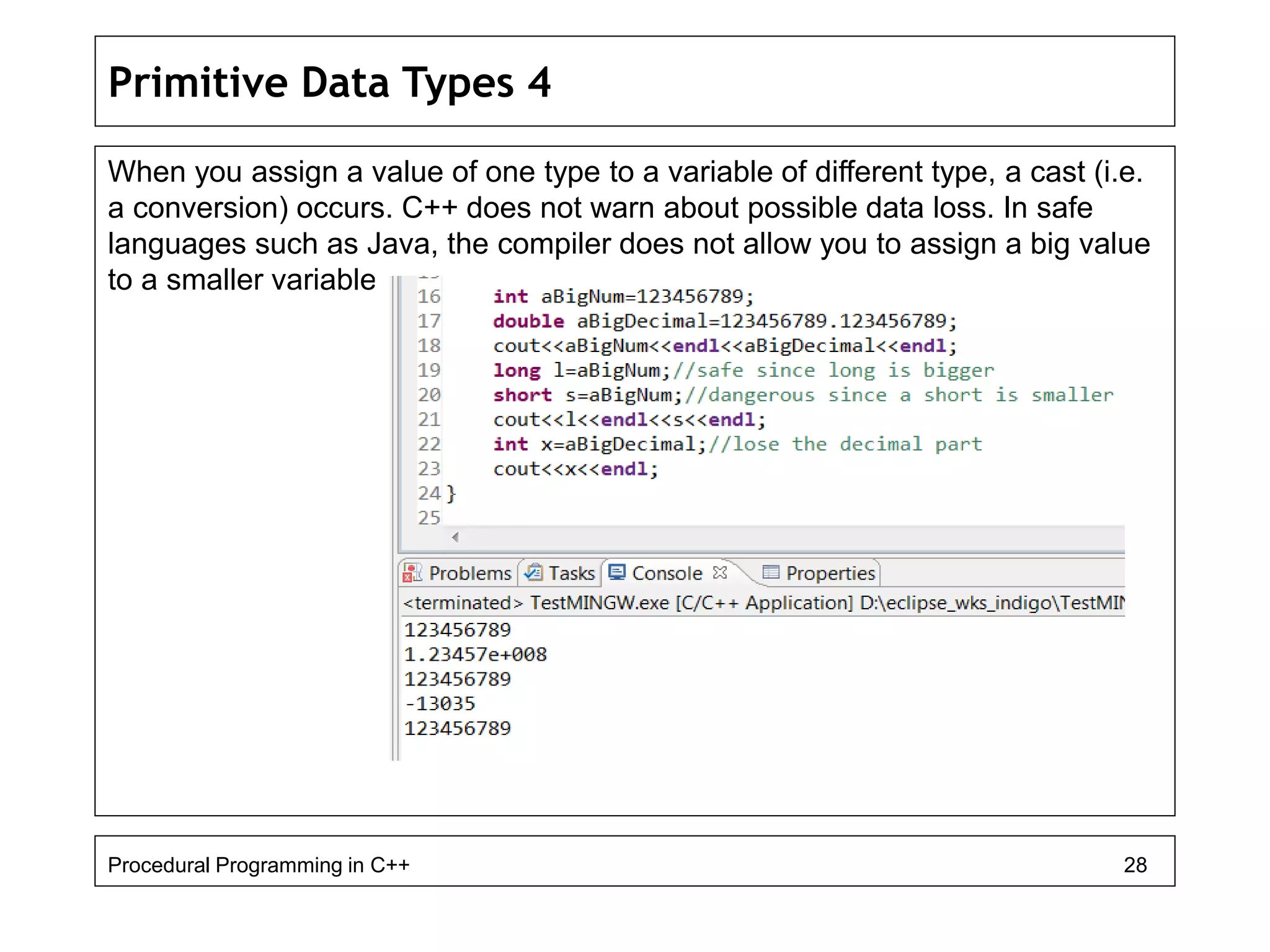Image resolution: width=1270 pixels, height=952 pixels.
Task: Click the comment '//safe since long is bigger'
Action: point(833,371)
